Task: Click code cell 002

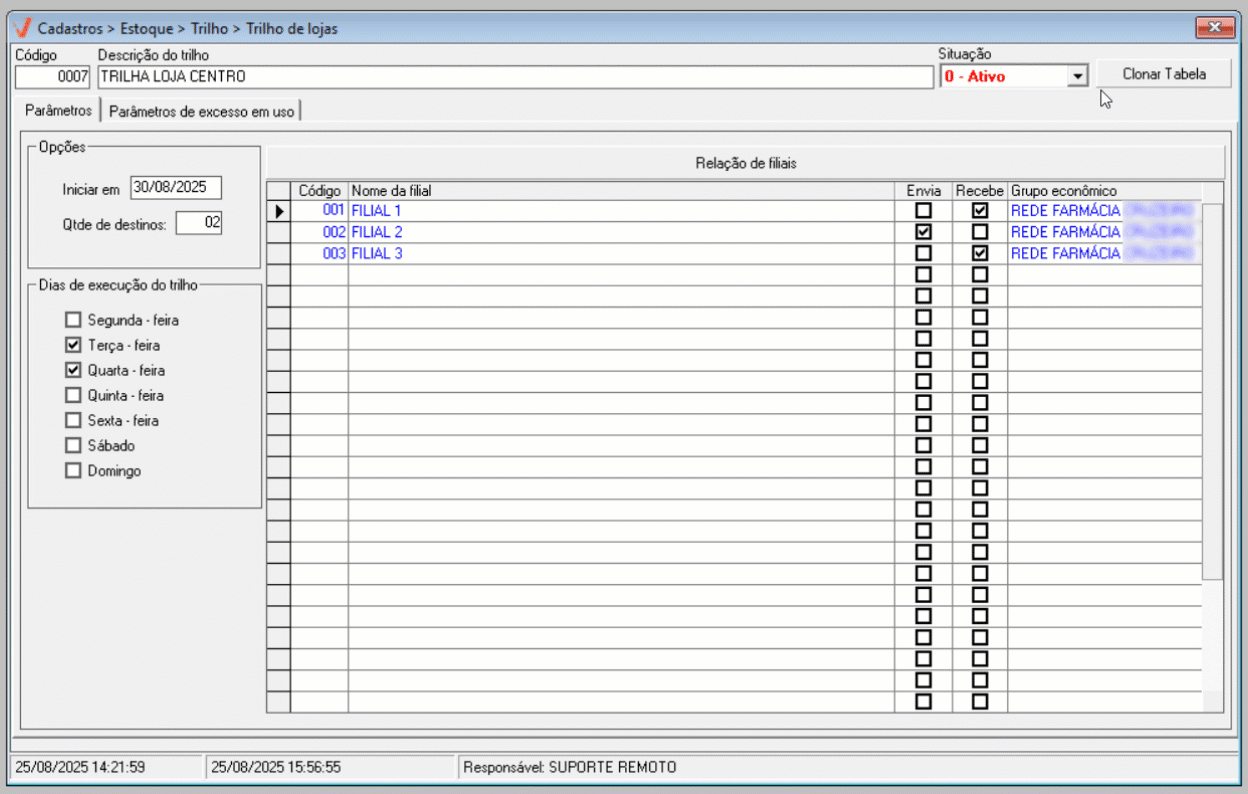Action: click(x=319, y=232)
